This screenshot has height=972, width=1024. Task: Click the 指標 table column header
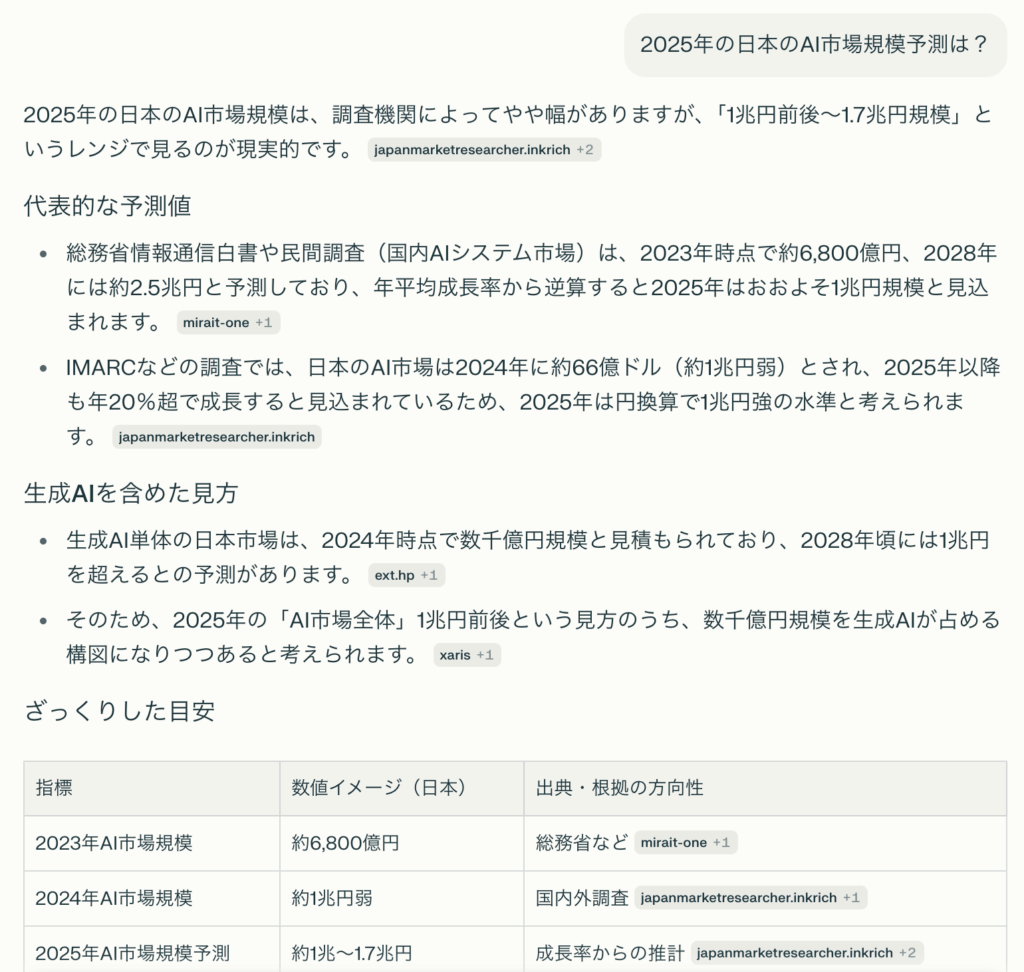click(x=54, y=788)
